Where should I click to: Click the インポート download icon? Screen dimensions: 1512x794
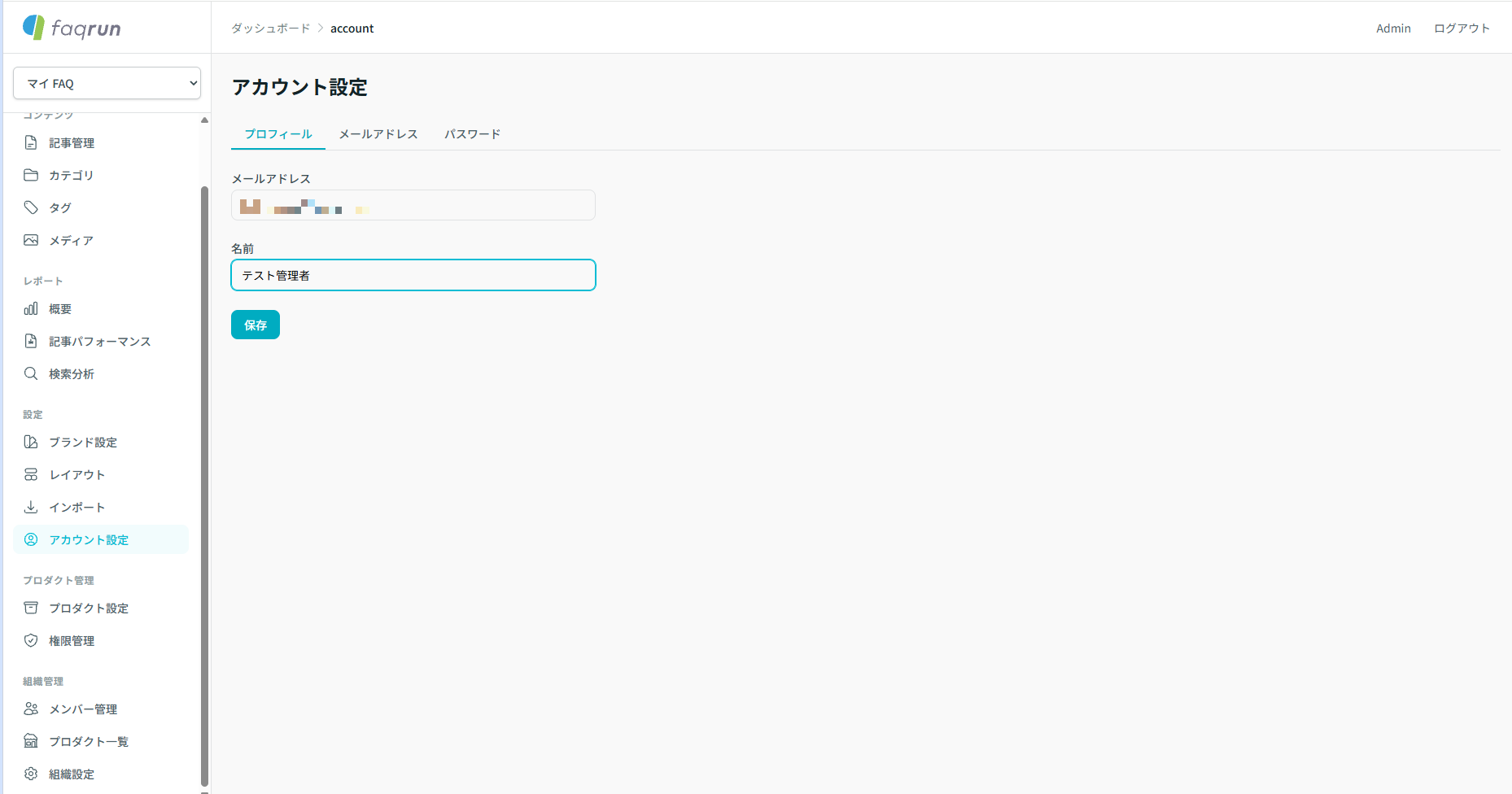coord(31,507)
